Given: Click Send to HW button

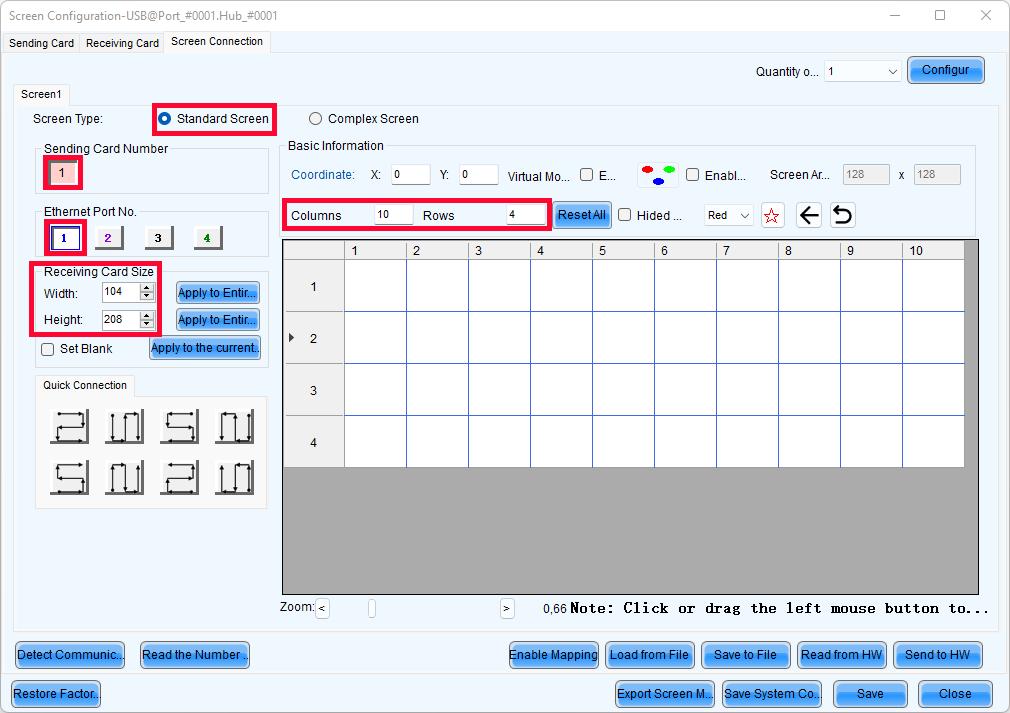Looking at the screenshot, I should pos(937,655).
